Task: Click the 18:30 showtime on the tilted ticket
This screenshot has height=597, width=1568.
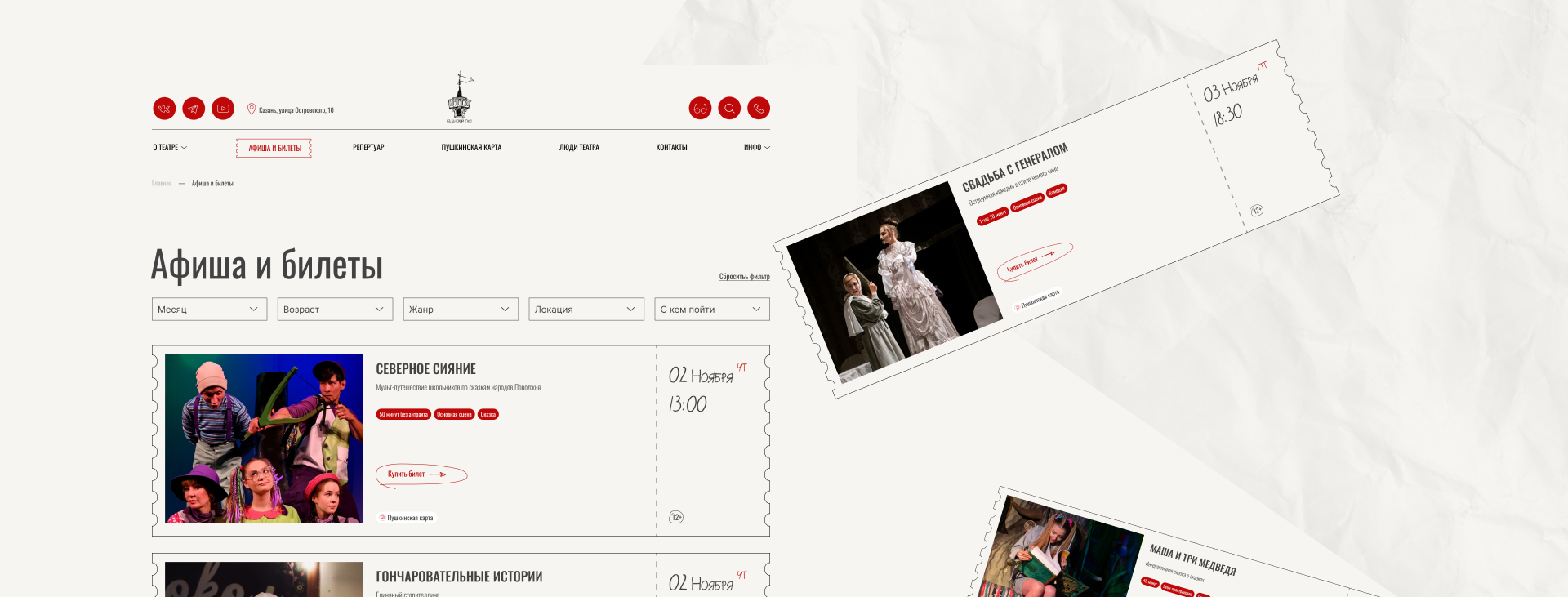Action: tap(1227, 114)
